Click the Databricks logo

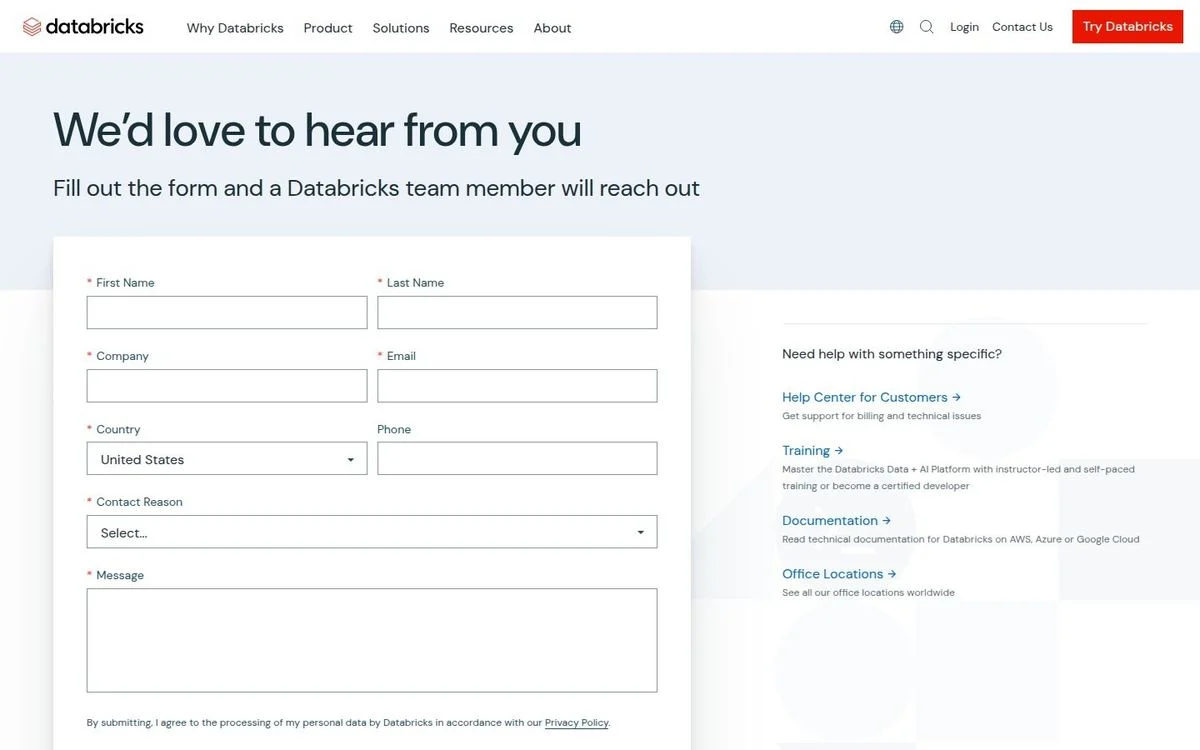83,27
